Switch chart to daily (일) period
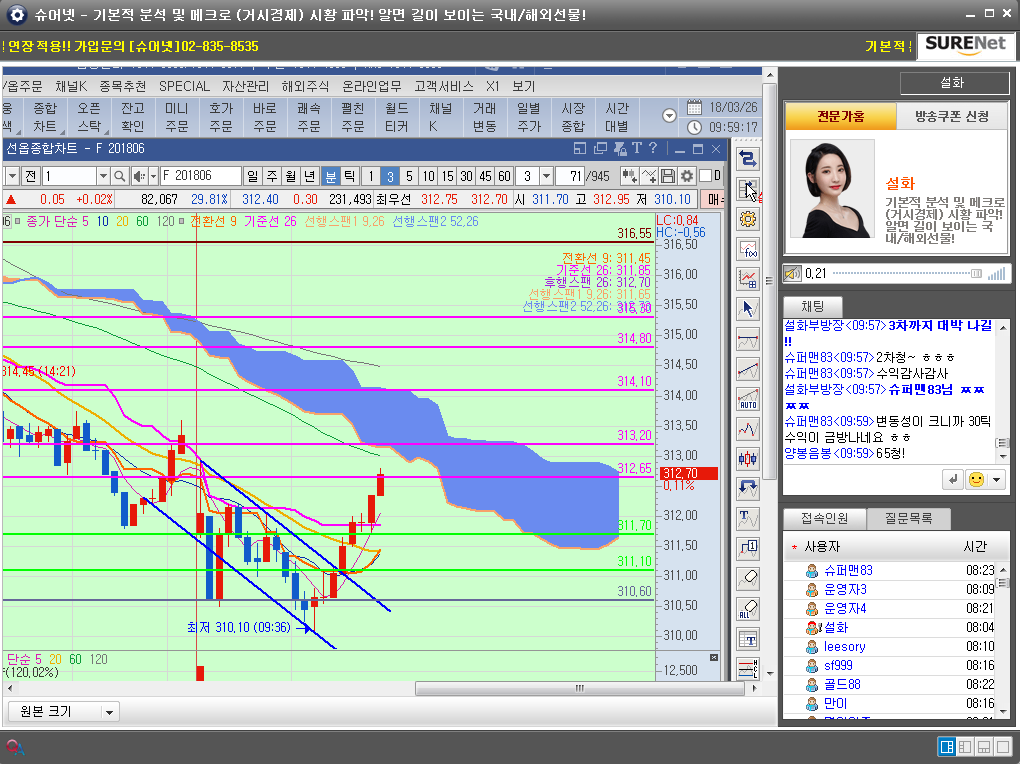The height and width of the screenshot is (764, 1020). [252, 176]
